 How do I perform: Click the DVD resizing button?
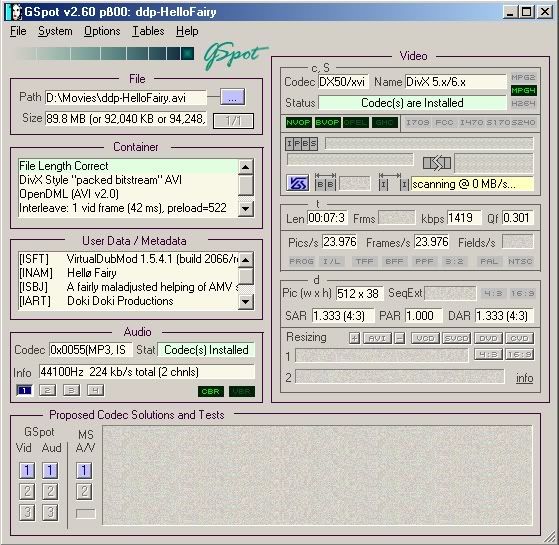pos(488,338)
